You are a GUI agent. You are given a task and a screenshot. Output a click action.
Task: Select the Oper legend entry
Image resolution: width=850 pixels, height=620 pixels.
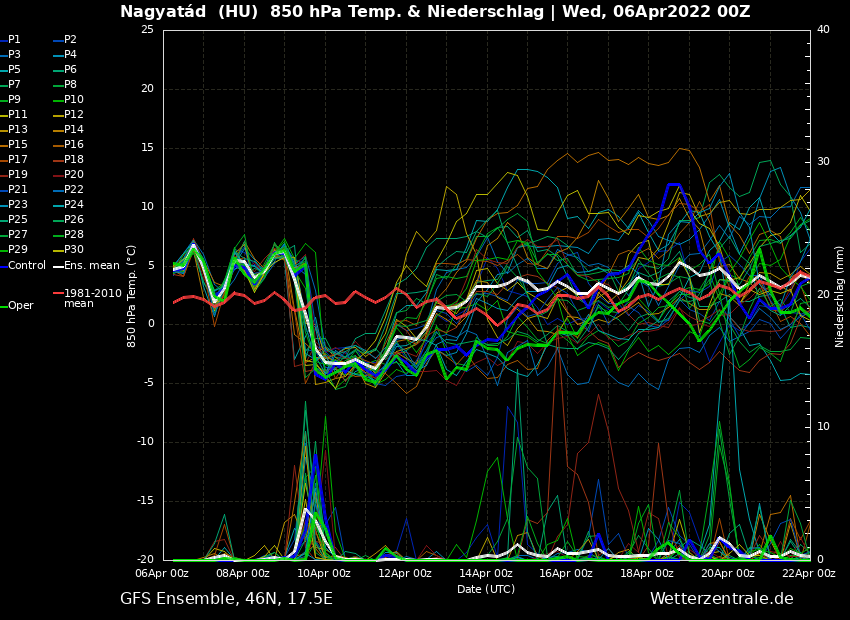pos(20,306)
